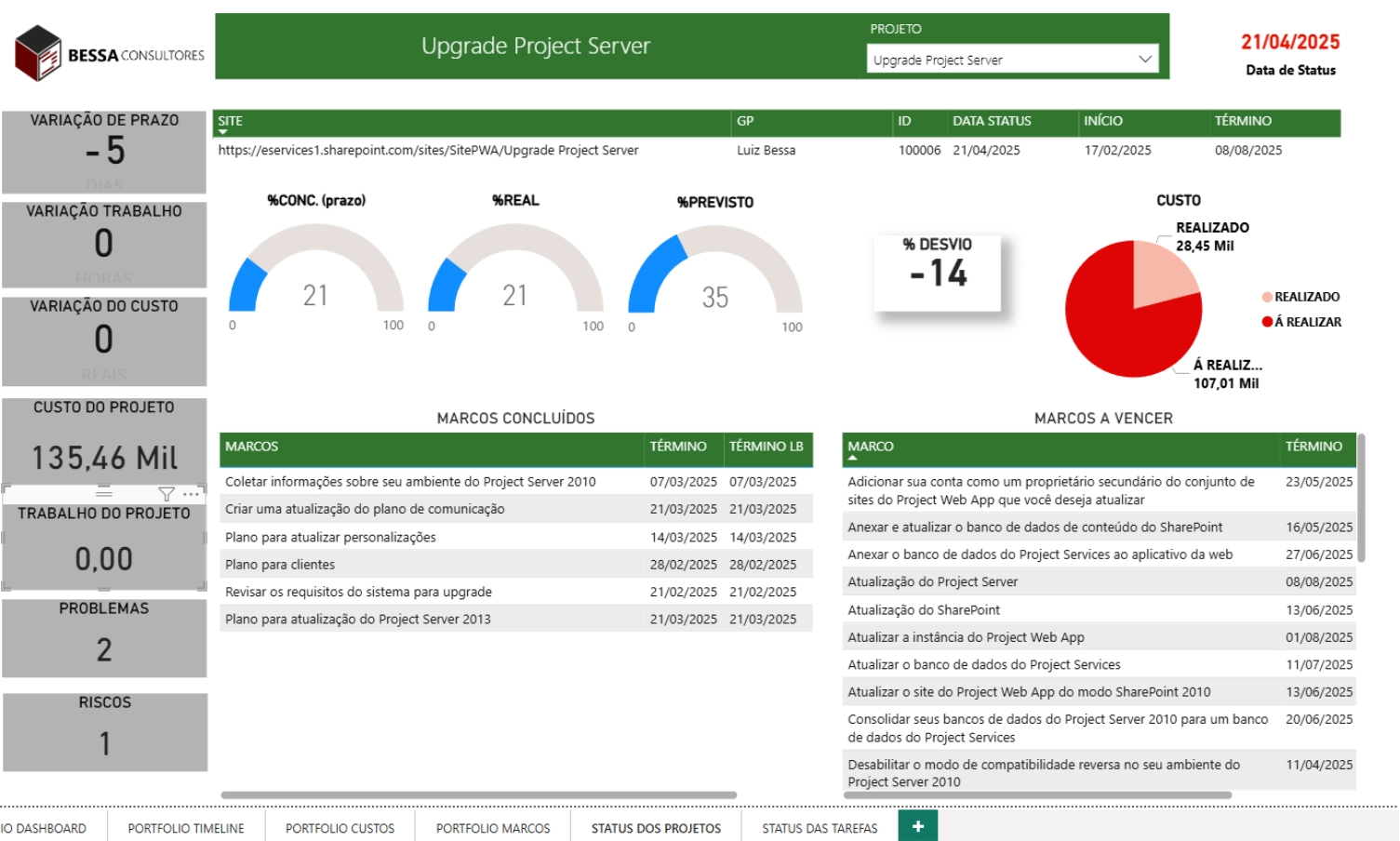The image size is (1400, 841).
Task: Click the % DESVIO card
Action: [937, 273]
